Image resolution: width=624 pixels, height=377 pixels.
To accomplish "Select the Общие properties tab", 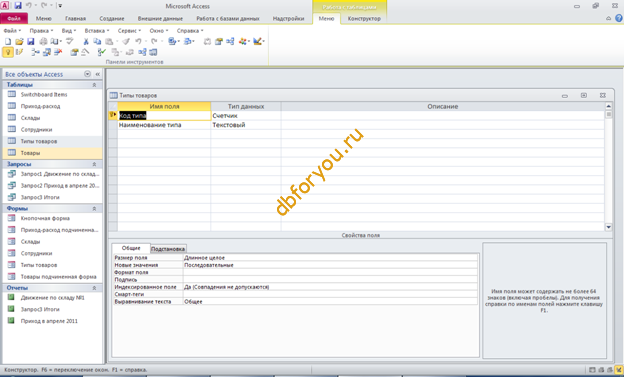I will pos(131,248).
